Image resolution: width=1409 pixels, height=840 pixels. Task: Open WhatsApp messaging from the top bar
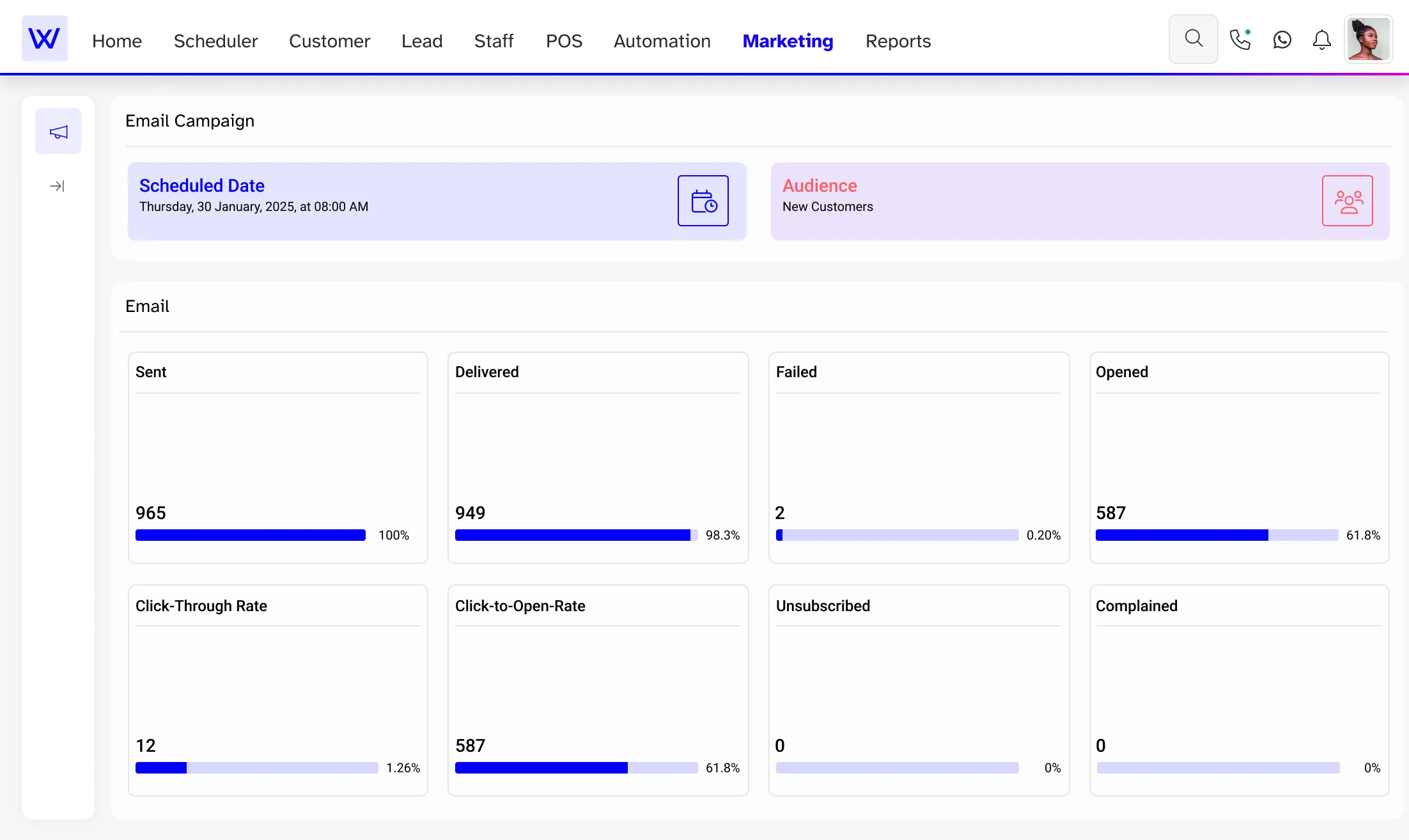point(1282,39)
